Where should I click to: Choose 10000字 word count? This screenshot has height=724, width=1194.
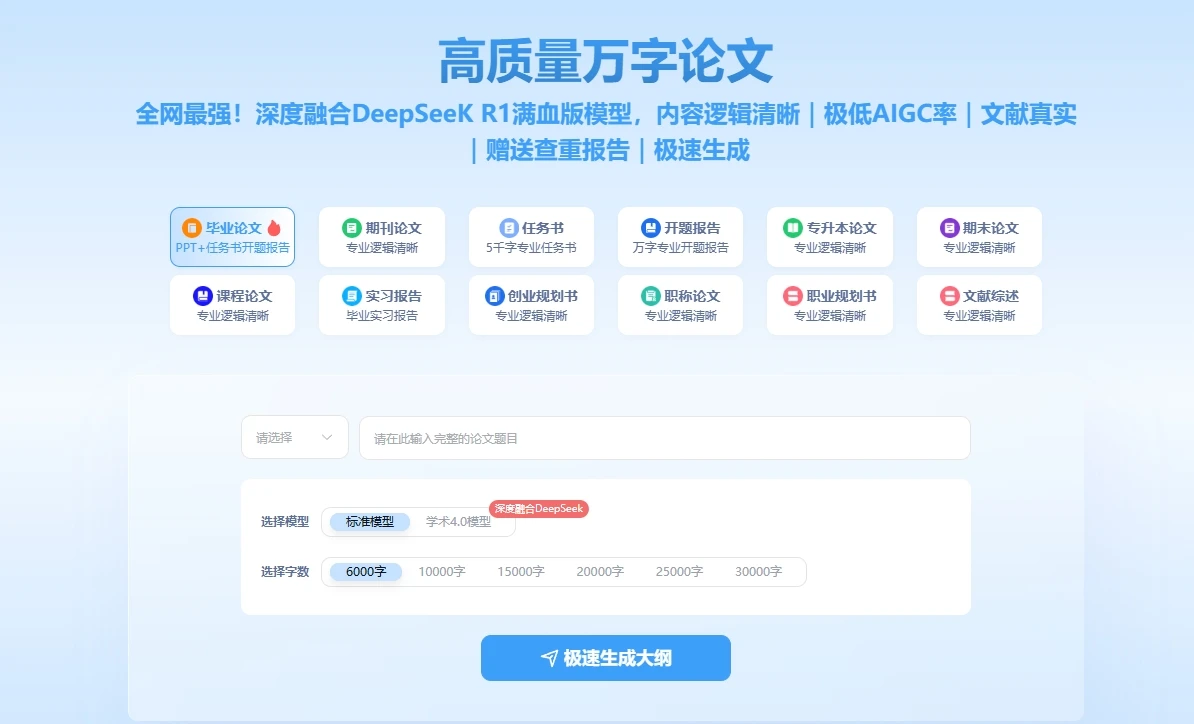point(442,572)
